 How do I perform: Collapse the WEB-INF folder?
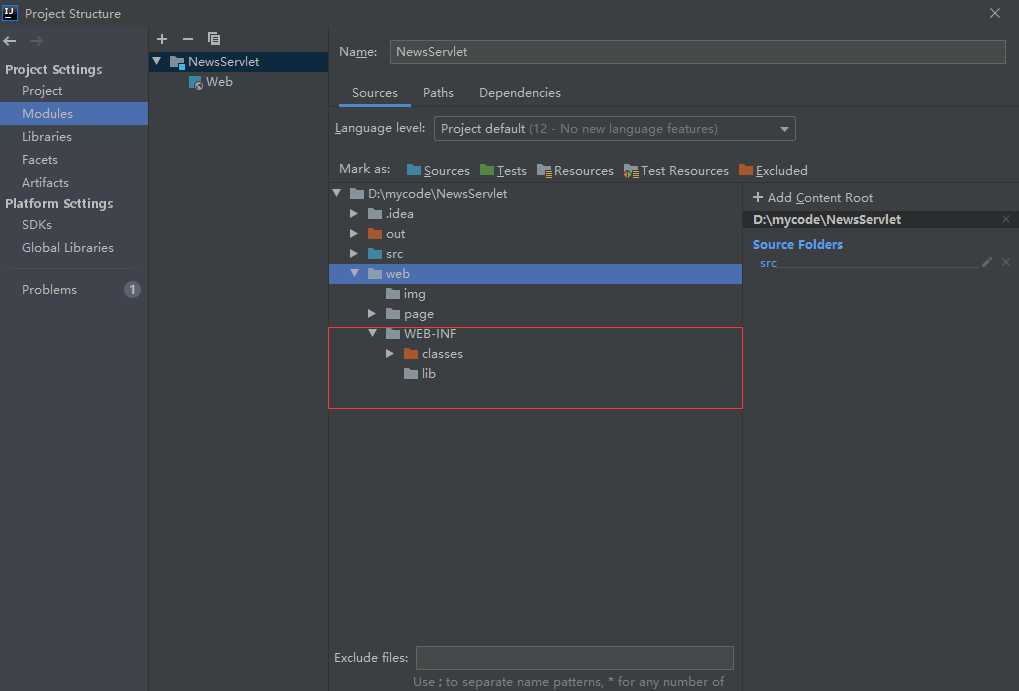click(x=372, y=333)
